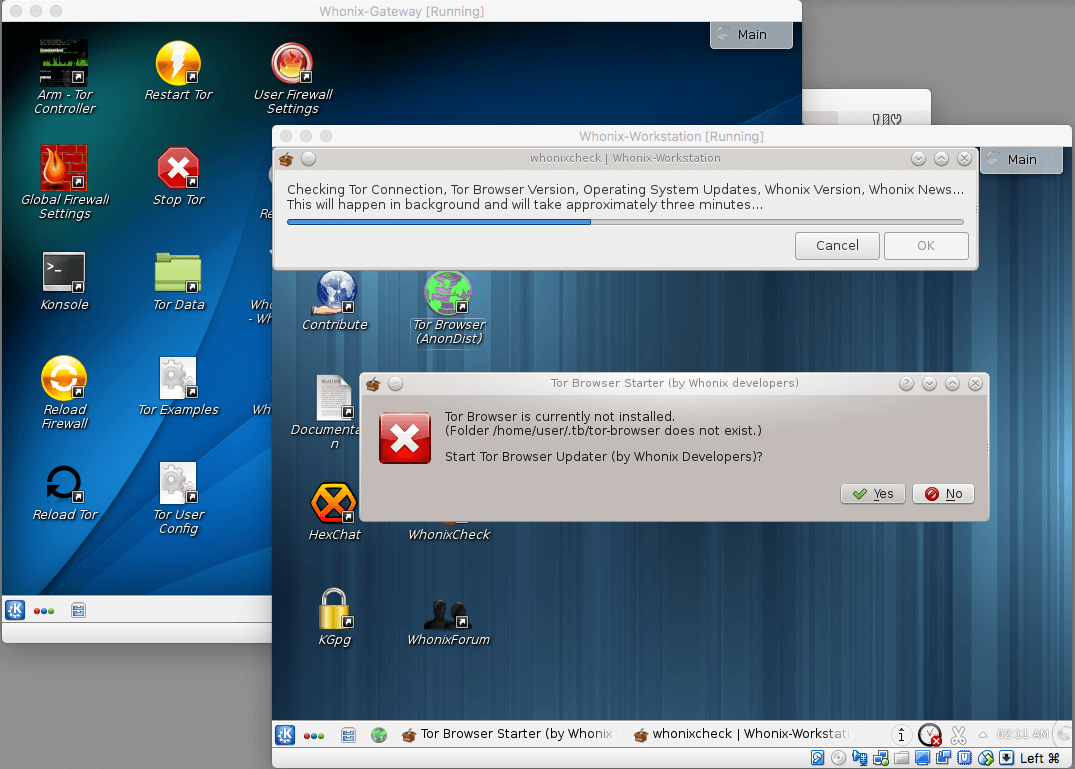Screen dimensions: 1075x769
Task: Launch Tor Browser (AnonDist) desktop icon
Action: pyautogui.click(x=448, y=308)
